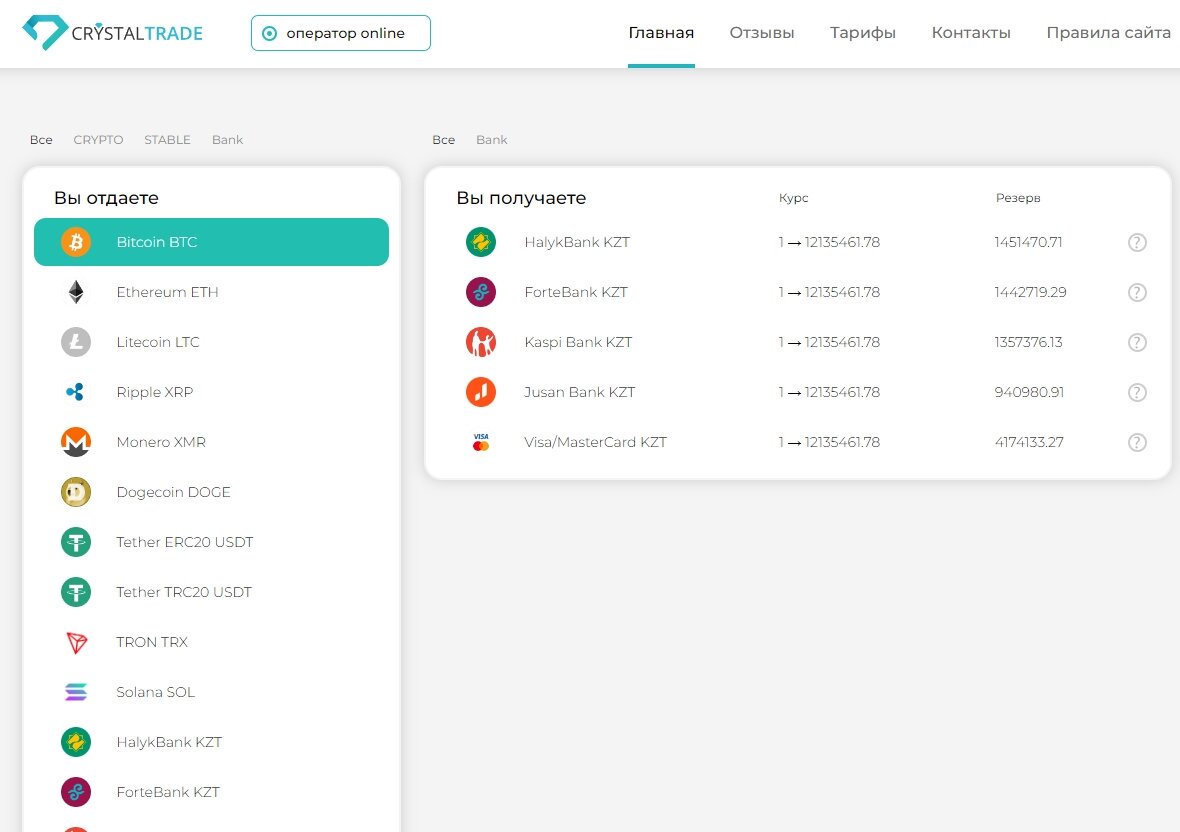
Task: Choose Visa/MasterCard KZT to receive
Action: (x=798, y=442)
